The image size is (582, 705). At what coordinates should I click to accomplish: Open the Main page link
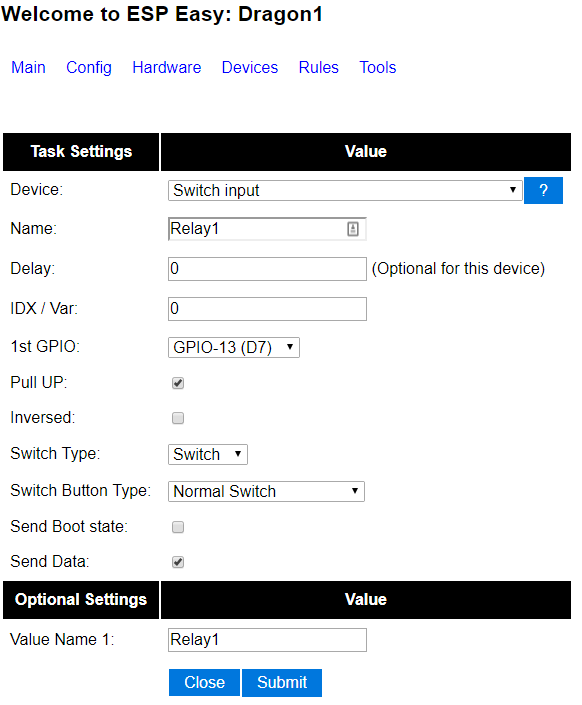point(28,67)
